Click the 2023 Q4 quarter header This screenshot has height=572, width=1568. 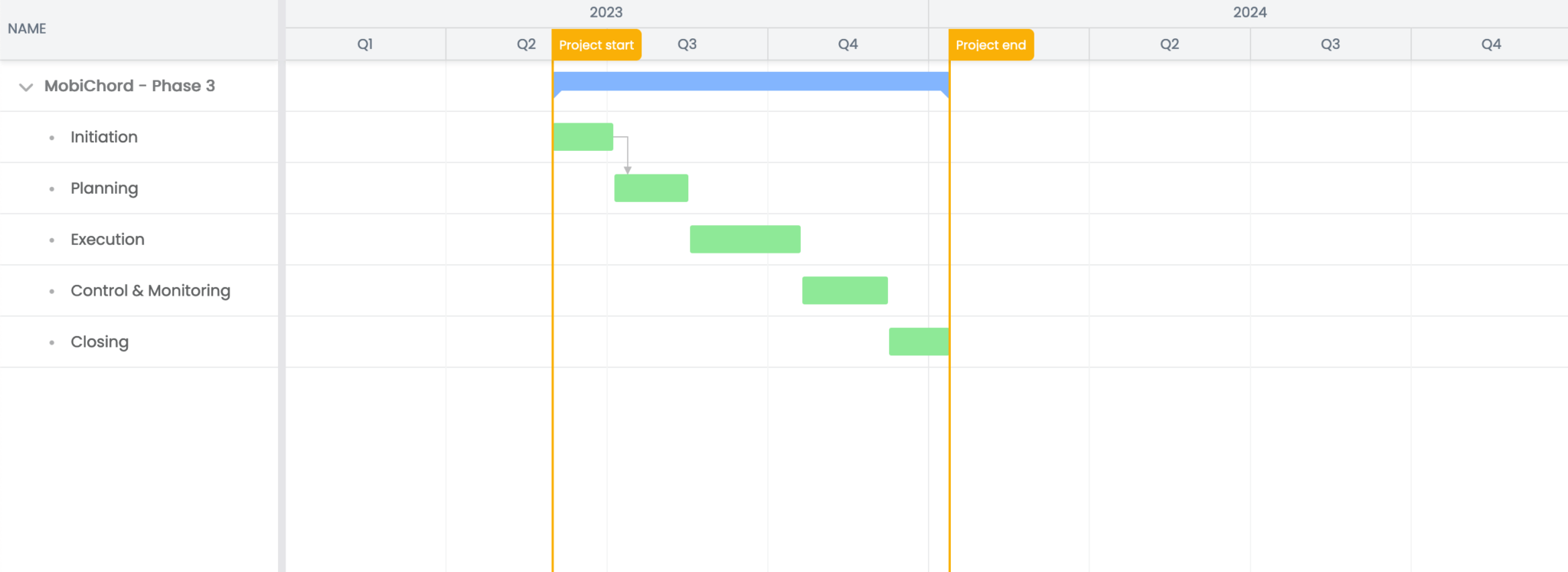848,44
